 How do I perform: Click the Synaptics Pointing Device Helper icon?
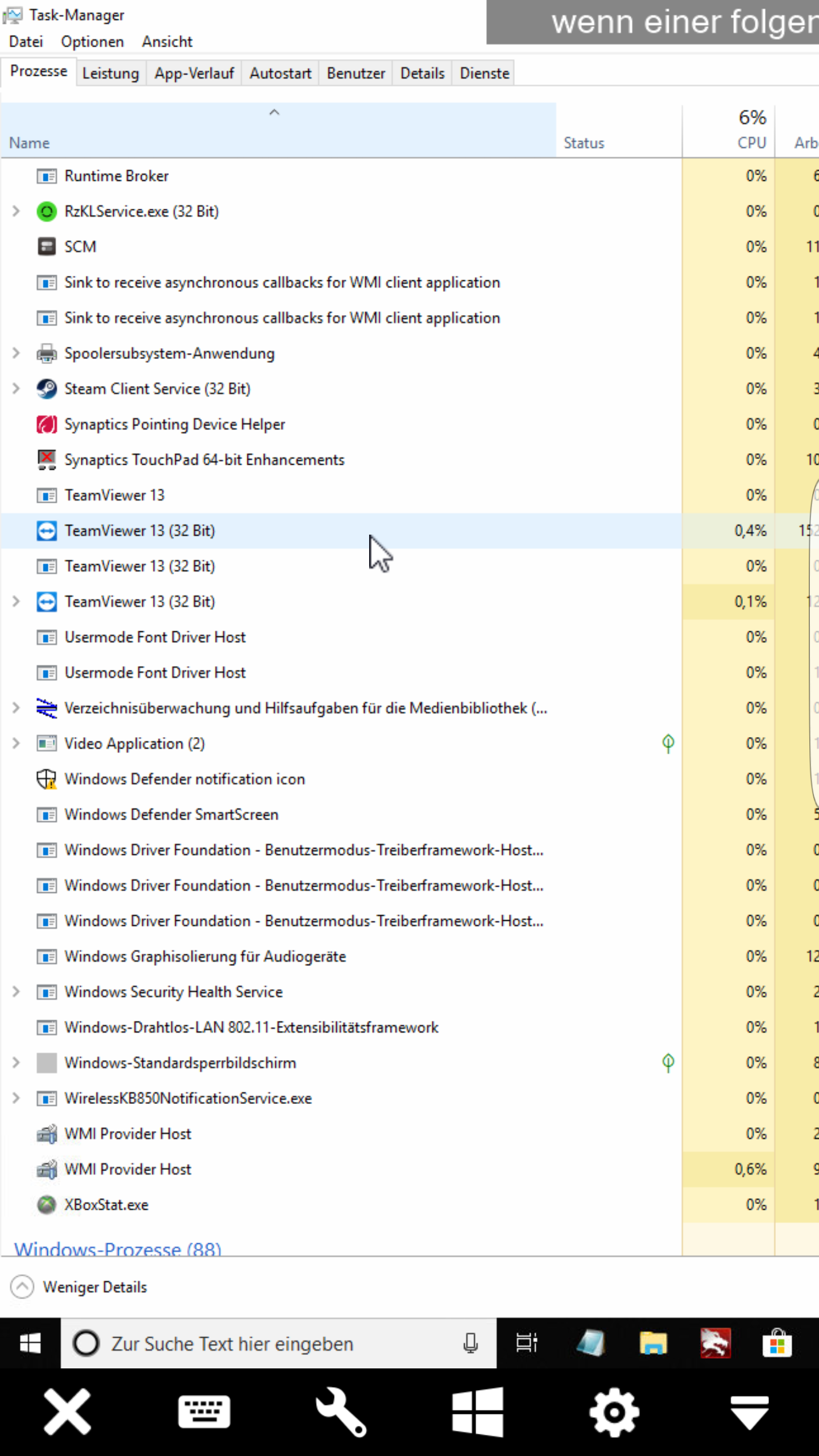click(x=47, y=424)
